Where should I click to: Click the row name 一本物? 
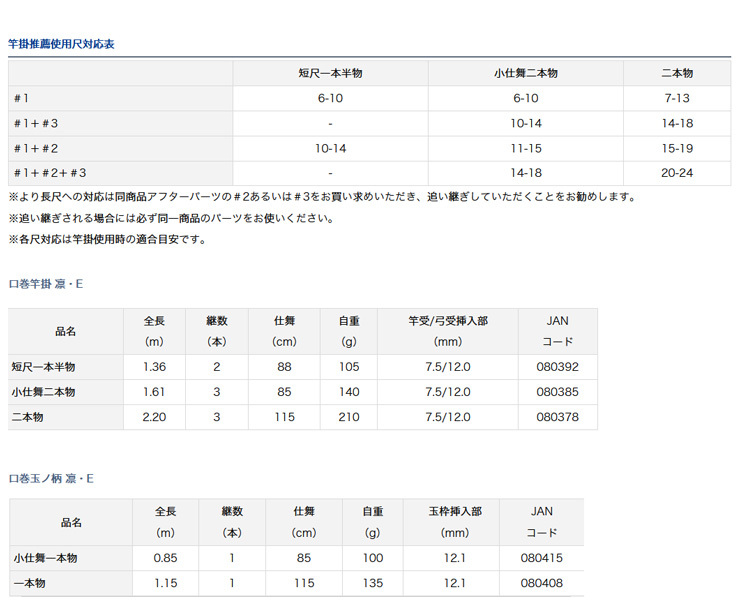pos(29,583)
